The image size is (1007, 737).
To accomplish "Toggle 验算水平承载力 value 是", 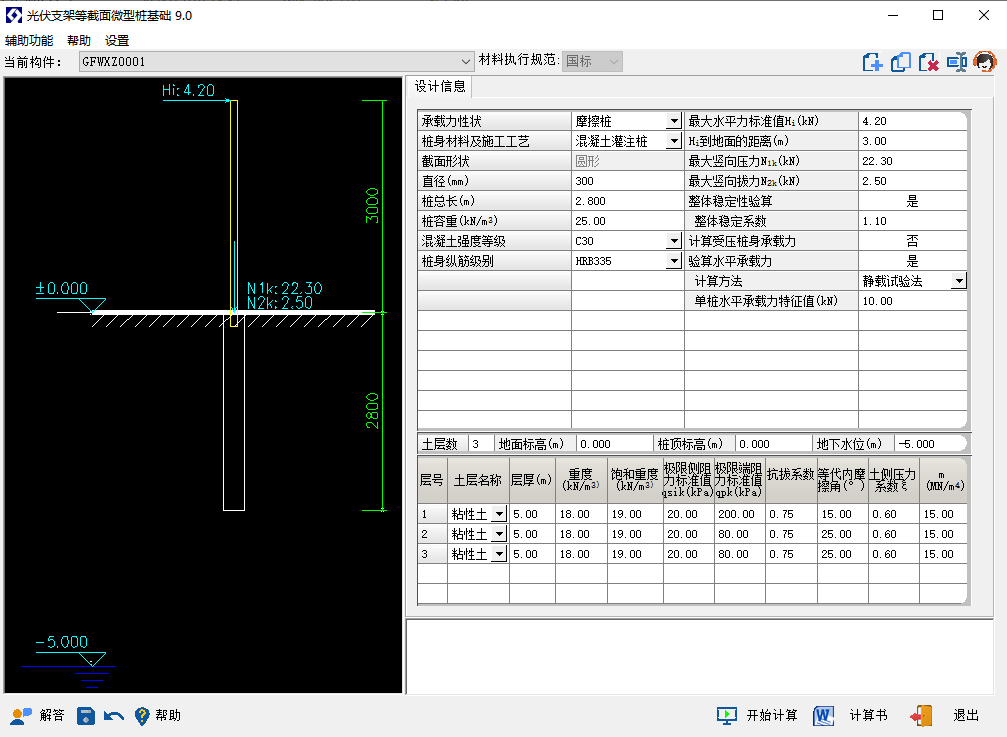I will click(x=912, y=261).
